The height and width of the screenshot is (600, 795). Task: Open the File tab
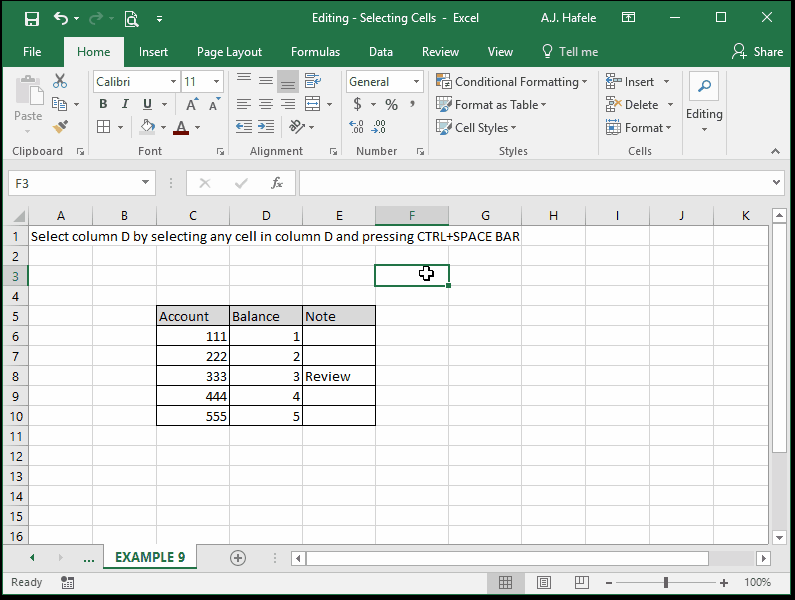pyautogui.click(x=32, y=52)
